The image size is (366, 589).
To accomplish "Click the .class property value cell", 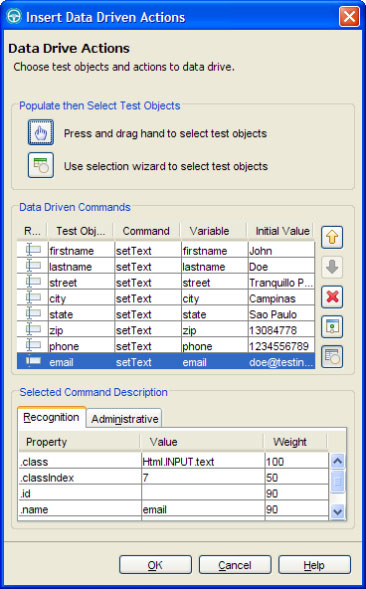I will tap(203, 461).
